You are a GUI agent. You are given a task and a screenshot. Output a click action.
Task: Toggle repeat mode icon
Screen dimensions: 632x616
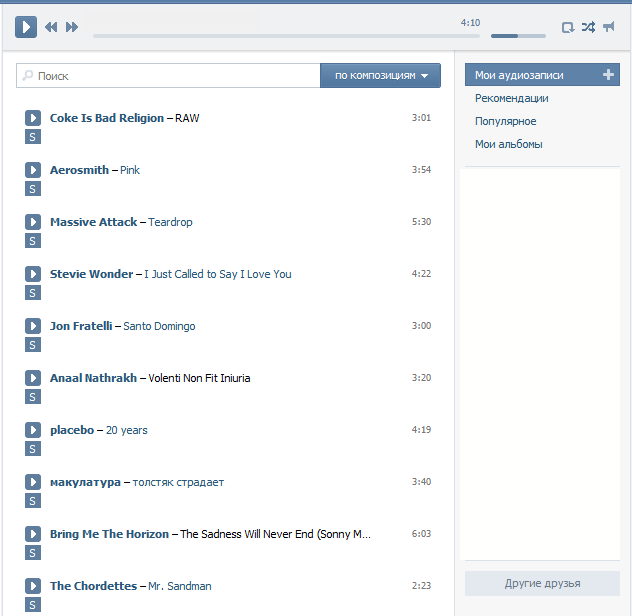point(568,27)
